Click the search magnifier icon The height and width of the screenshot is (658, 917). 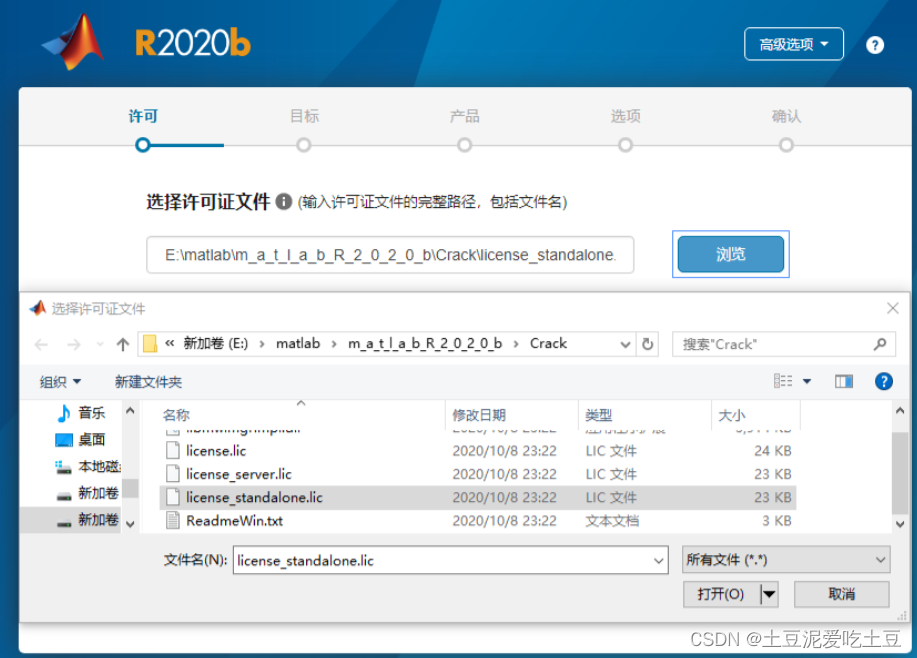pyautogui.click(x=880, y=344)
